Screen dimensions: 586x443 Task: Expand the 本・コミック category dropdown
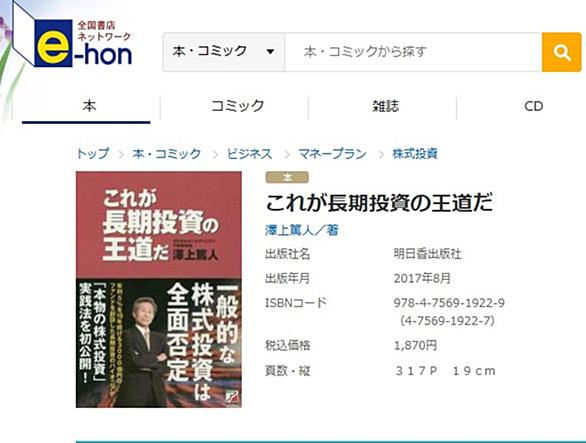(224, 52)
